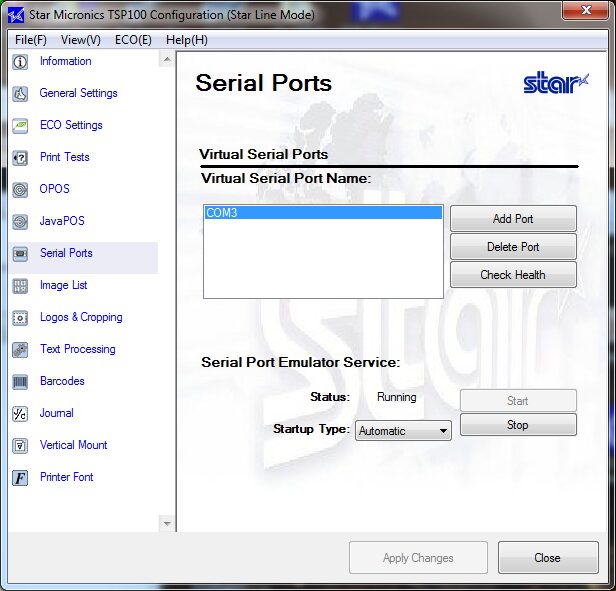The height and width of the screenshot is (591, 616).
Task: Close the window with the red X
Action: pyautogui.click(x=586, y=10)
